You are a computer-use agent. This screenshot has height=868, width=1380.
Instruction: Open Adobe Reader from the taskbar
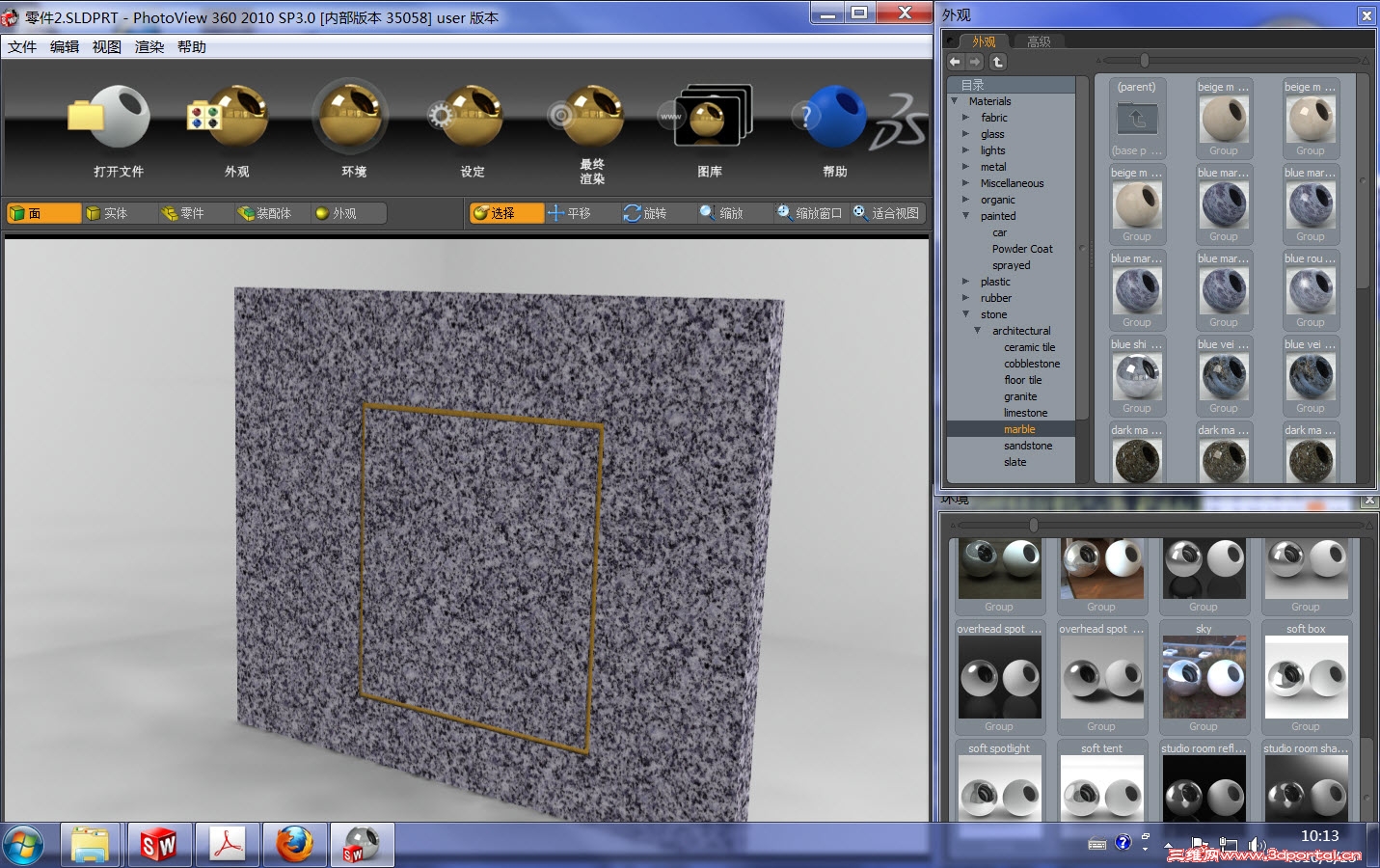pyautogui.click(x=228, y=846)
